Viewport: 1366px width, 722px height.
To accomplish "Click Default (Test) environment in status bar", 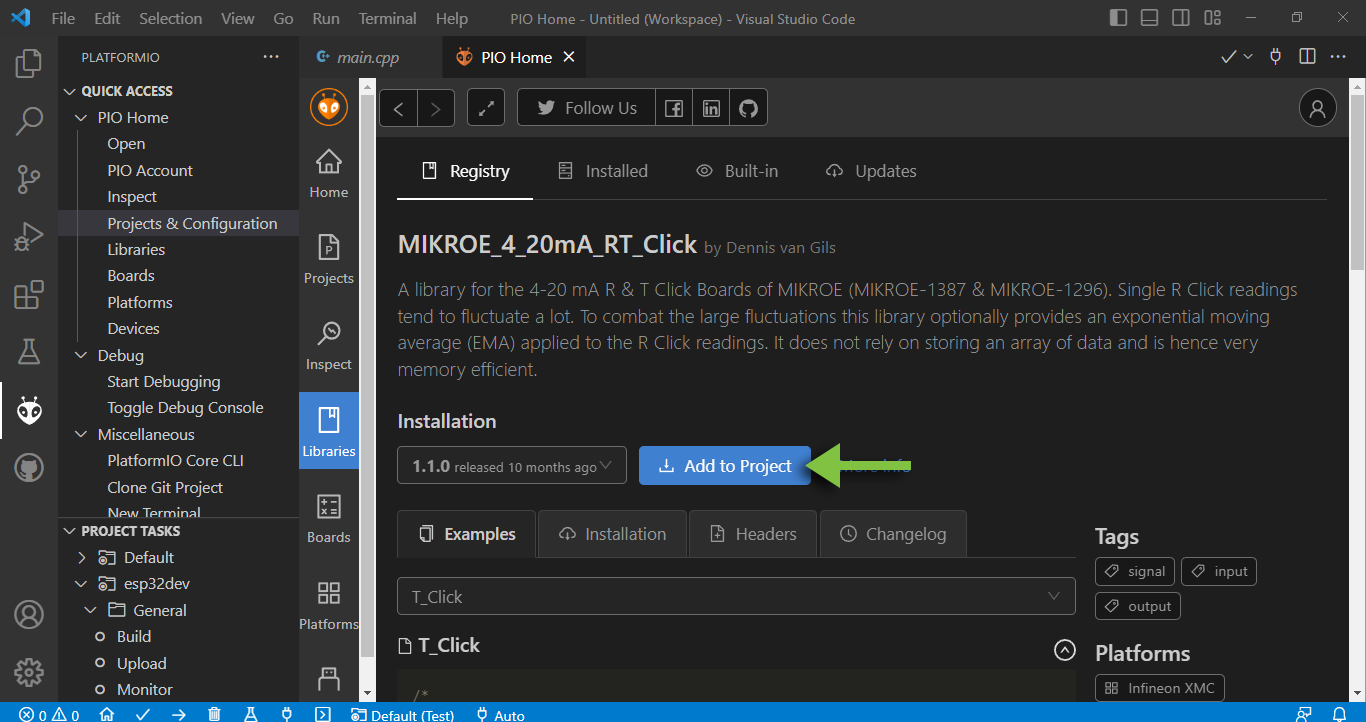I will (402, 714).
